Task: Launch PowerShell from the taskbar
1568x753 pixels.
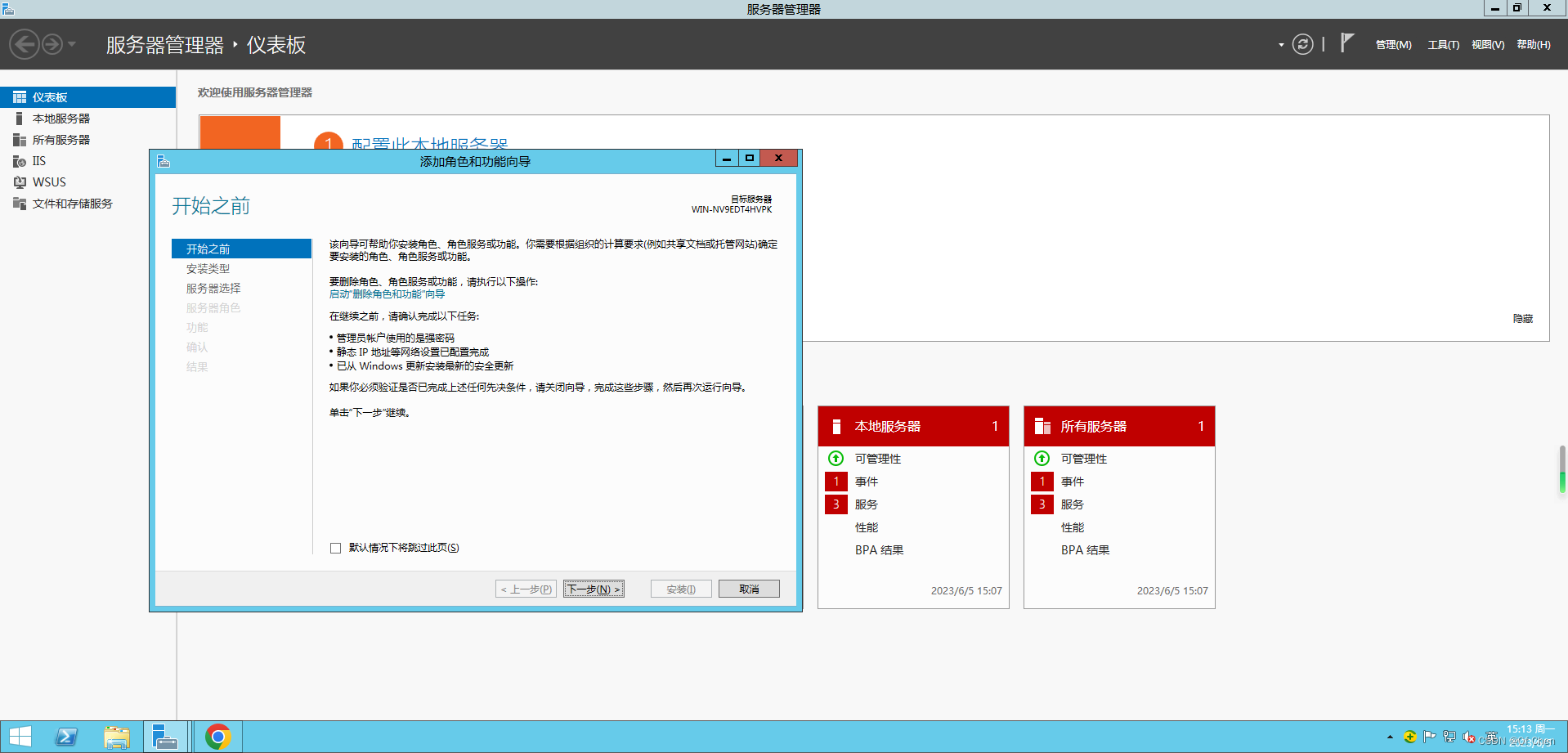Action: pos(67,737)
